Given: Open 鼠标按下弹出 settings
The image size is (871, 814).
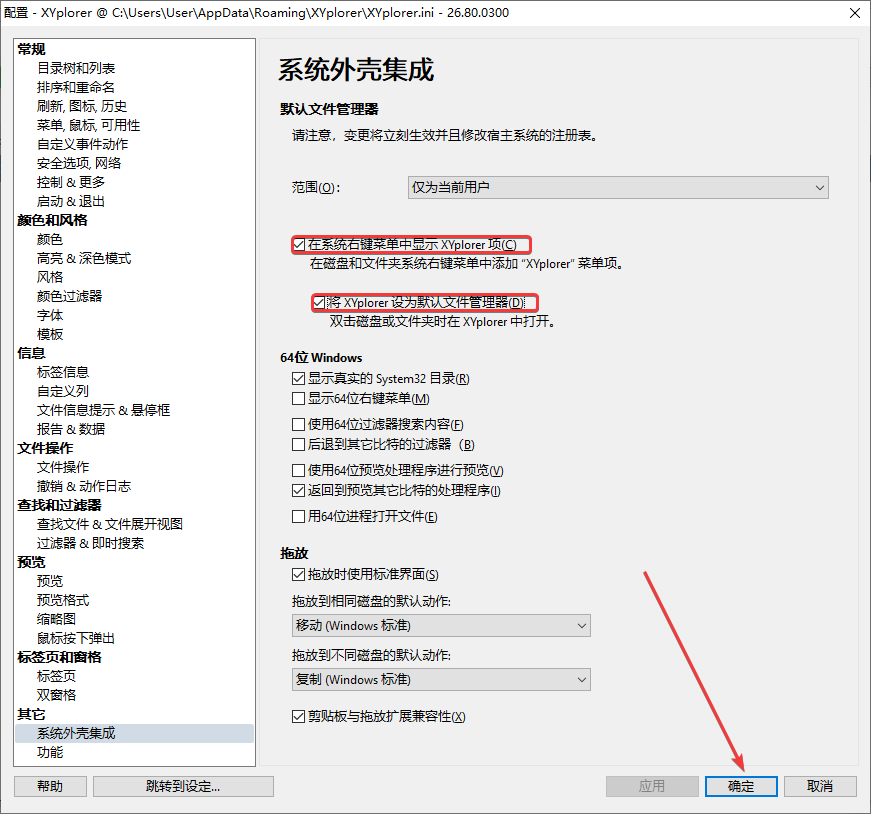Looking at the screenshot, I should [76, 638].
